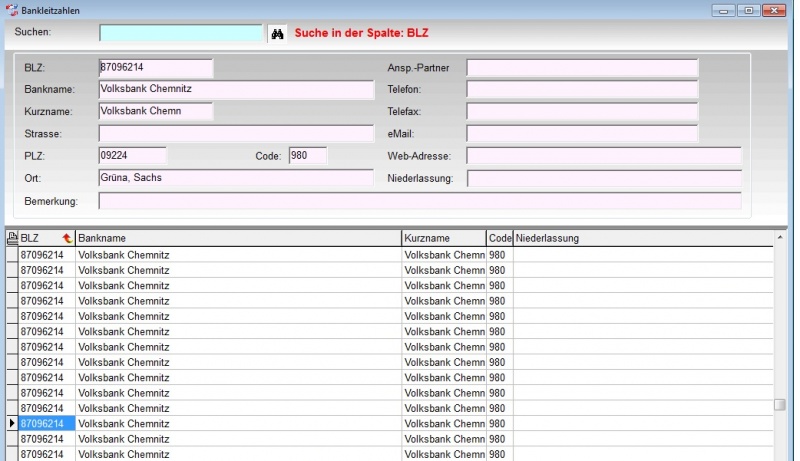Click the Telefax field
Viewport: 800px width, 461px height.
582,112
